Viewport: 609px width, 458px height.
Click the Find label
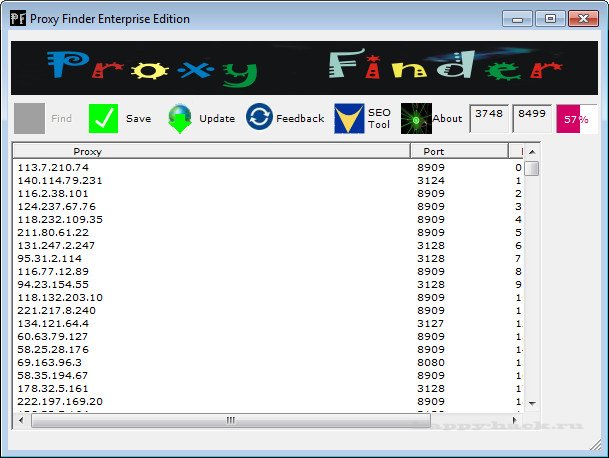point(61,118)
